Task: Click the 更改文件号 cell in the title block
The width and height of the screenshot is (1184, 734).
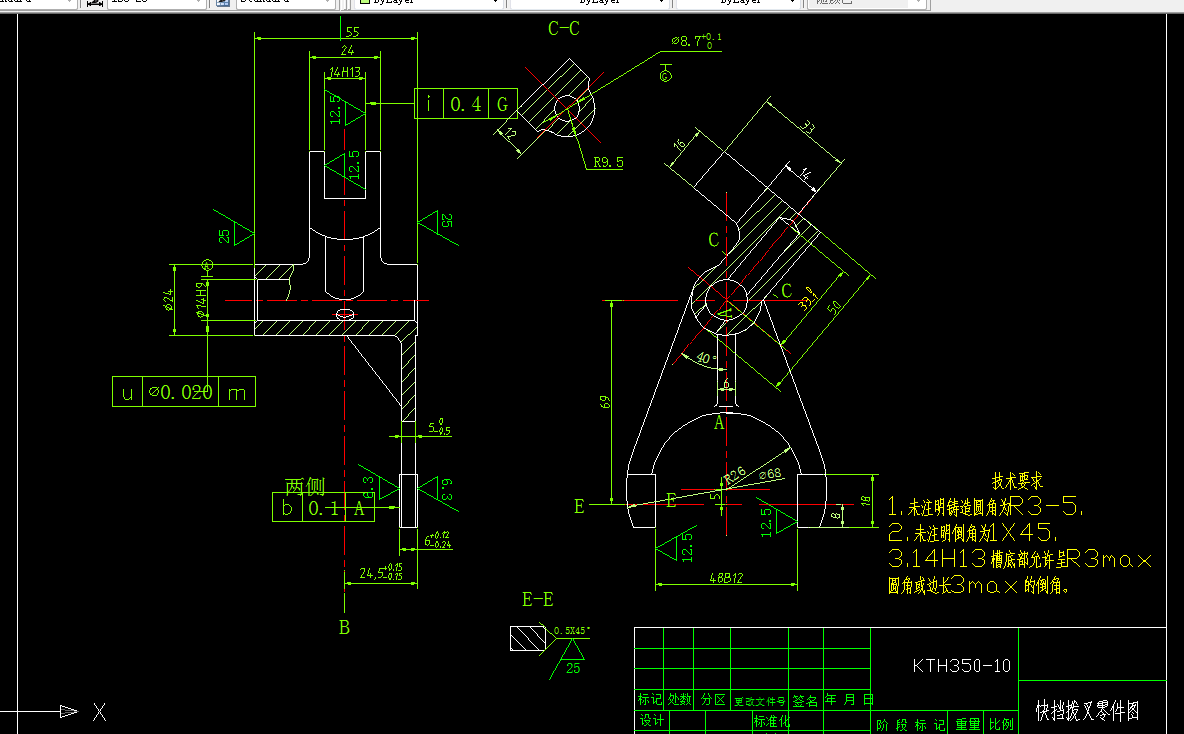Action: click(760, 702)
